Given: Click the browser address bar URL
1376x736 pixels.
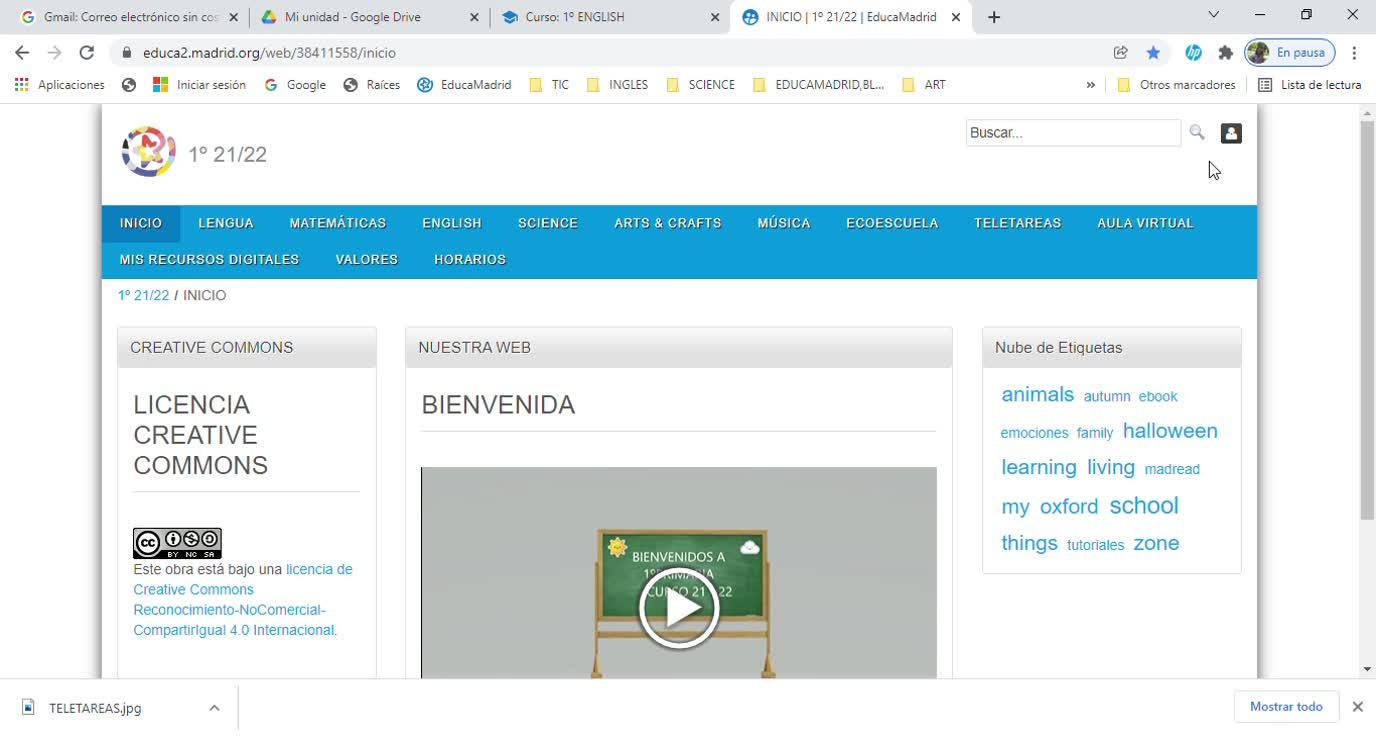Looking at the screenshot, I should coord(269,53).
